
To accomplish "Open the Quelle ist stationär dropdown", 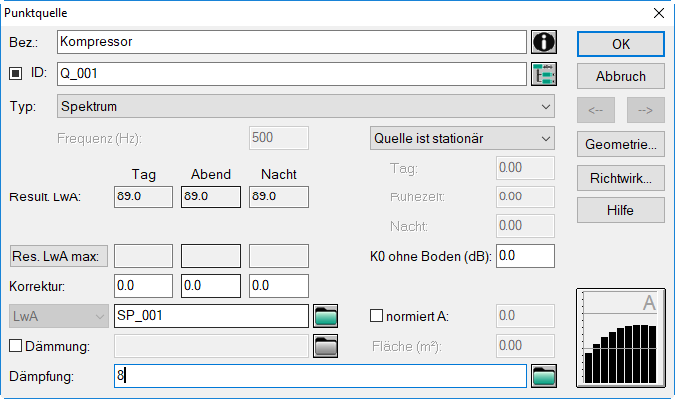I will (462, 138).
